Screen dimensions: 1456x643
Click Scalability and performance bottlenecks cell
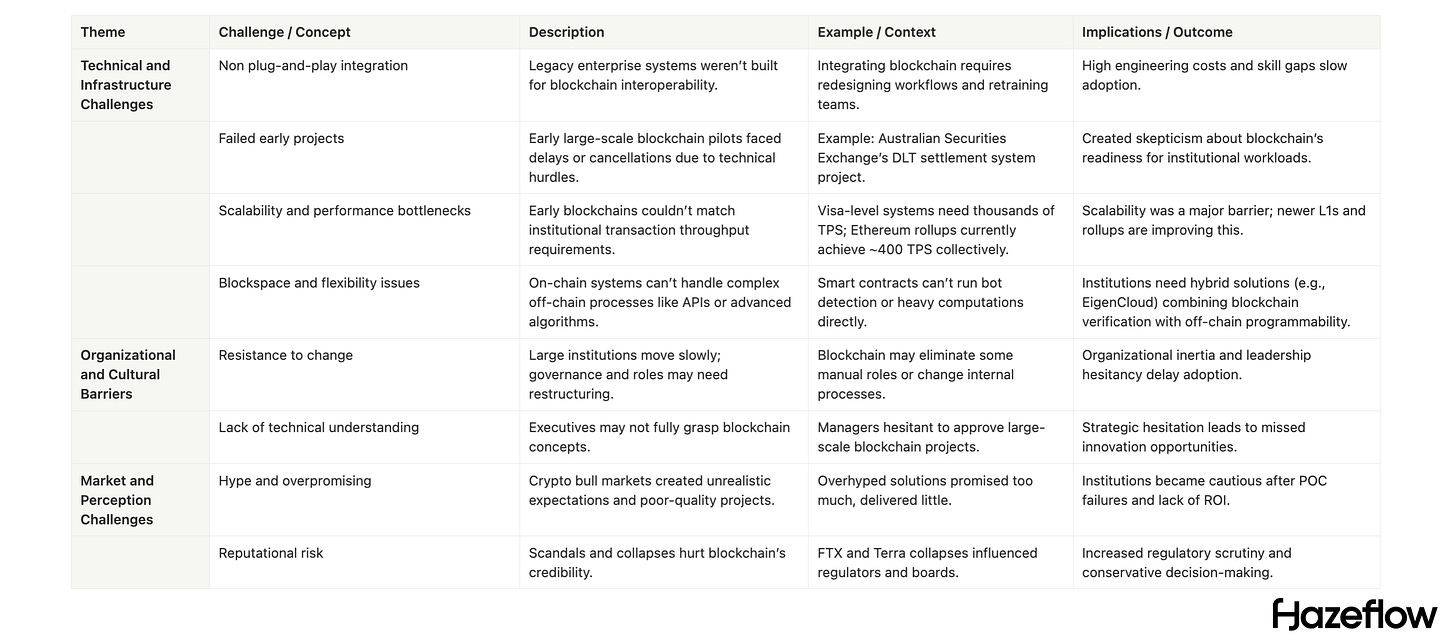click(x=344, y=211)
